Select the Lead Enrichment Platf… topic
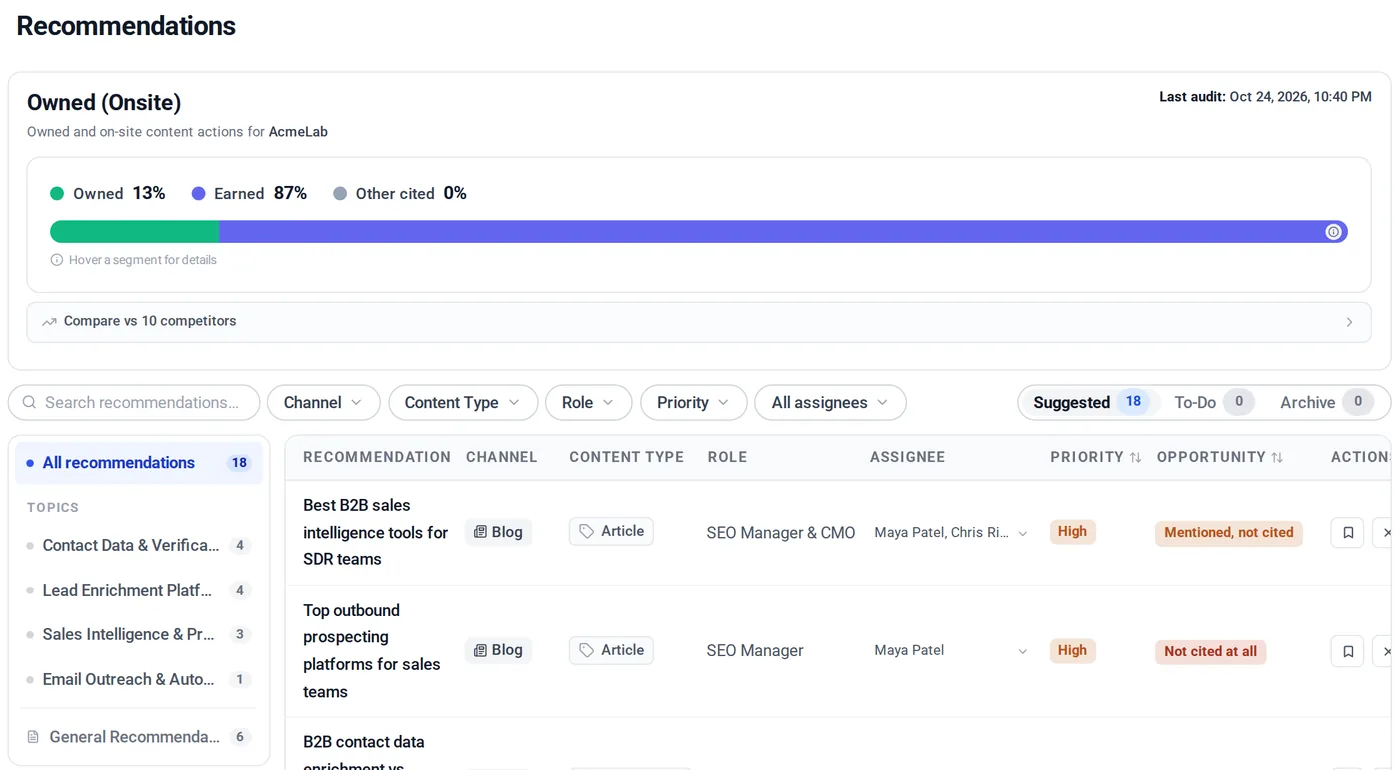The height and width of the screenshot is (770, 1400). (x=139, y=590)
